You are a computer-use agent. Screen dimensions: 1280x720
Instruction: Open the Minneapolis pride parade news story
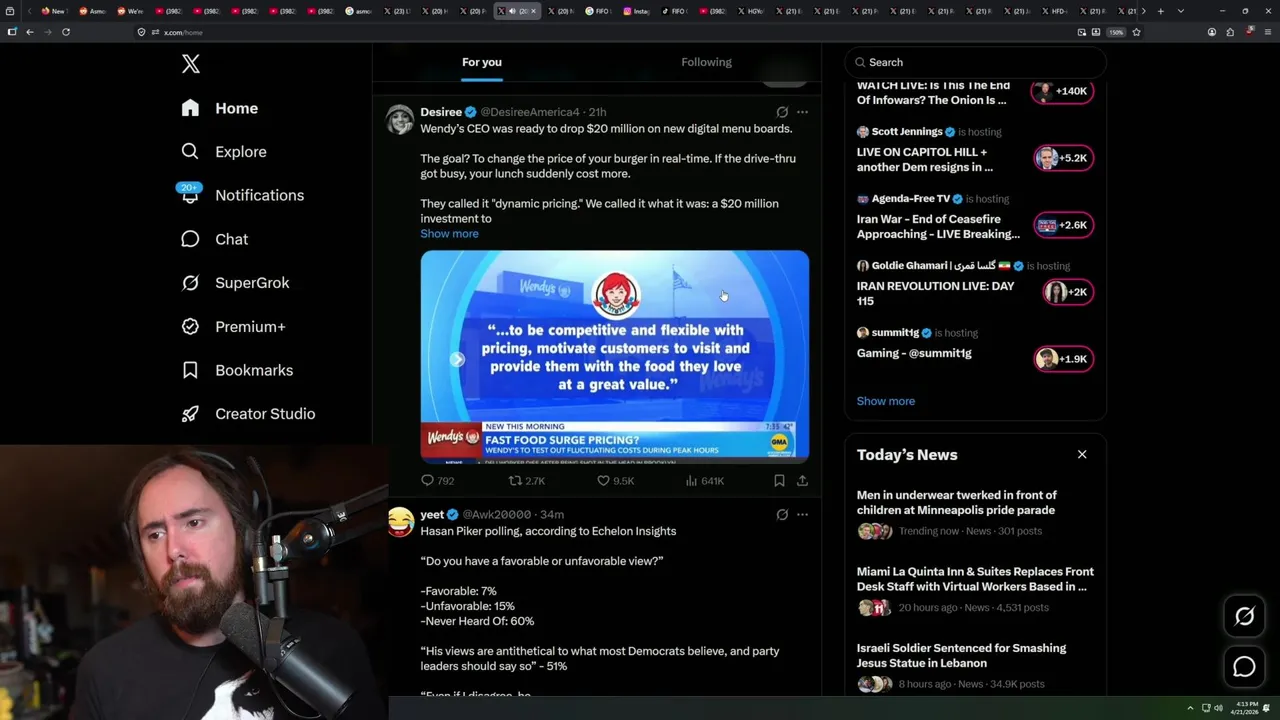pyautogui.click(x=956, y=502)
